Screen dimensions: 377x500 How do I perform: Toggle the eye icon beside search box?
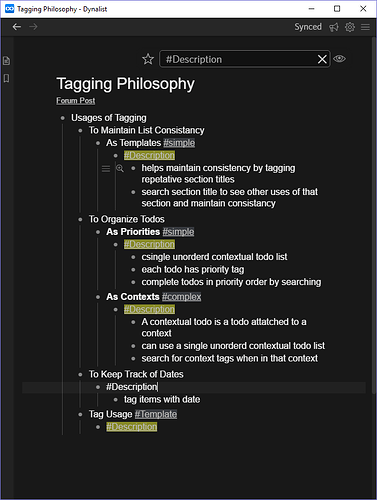339,59
